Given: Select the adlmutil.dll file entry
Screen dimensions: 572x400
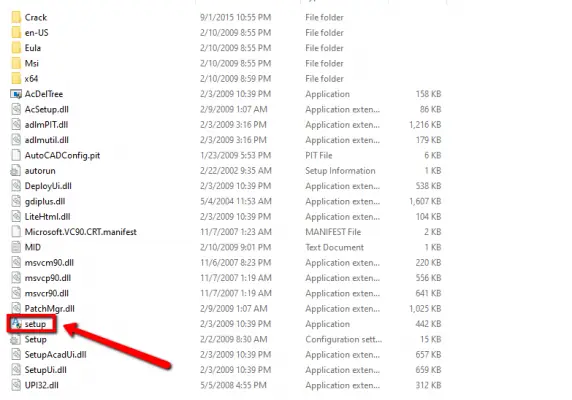Looking at the screenshot, I should 226,140.
